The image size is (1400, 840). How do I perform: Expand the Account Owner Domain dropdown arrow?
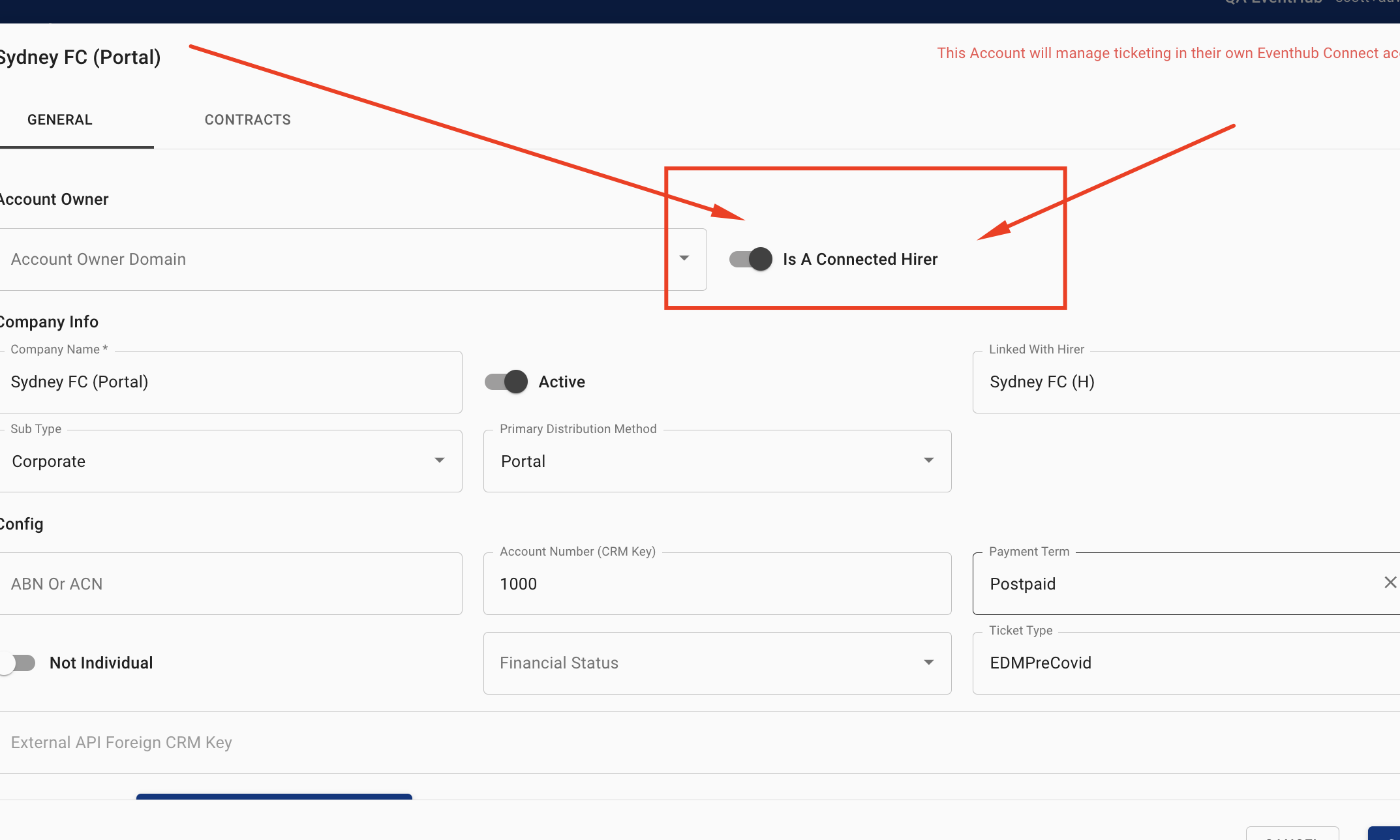684,258
